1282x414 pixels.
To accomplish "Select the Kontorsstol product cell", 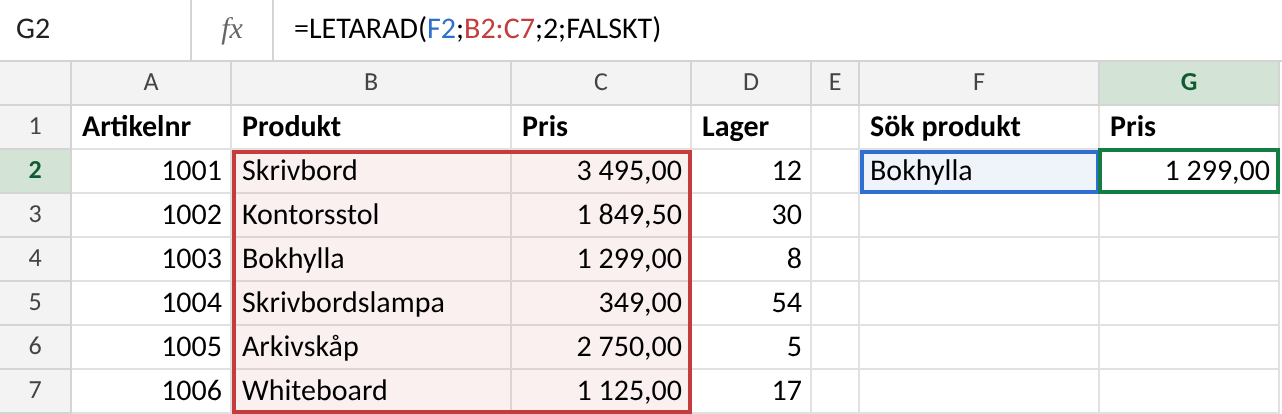I will click(x=371, y=215).
